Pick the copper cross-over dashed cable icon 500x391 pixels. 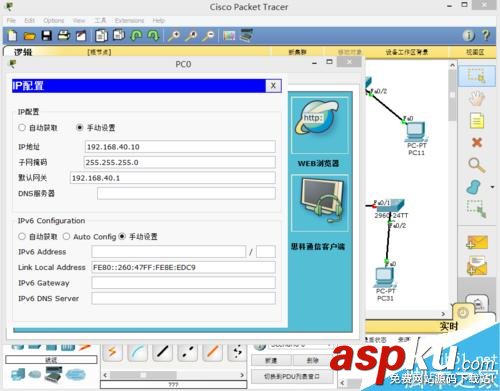tap(188, 352)
